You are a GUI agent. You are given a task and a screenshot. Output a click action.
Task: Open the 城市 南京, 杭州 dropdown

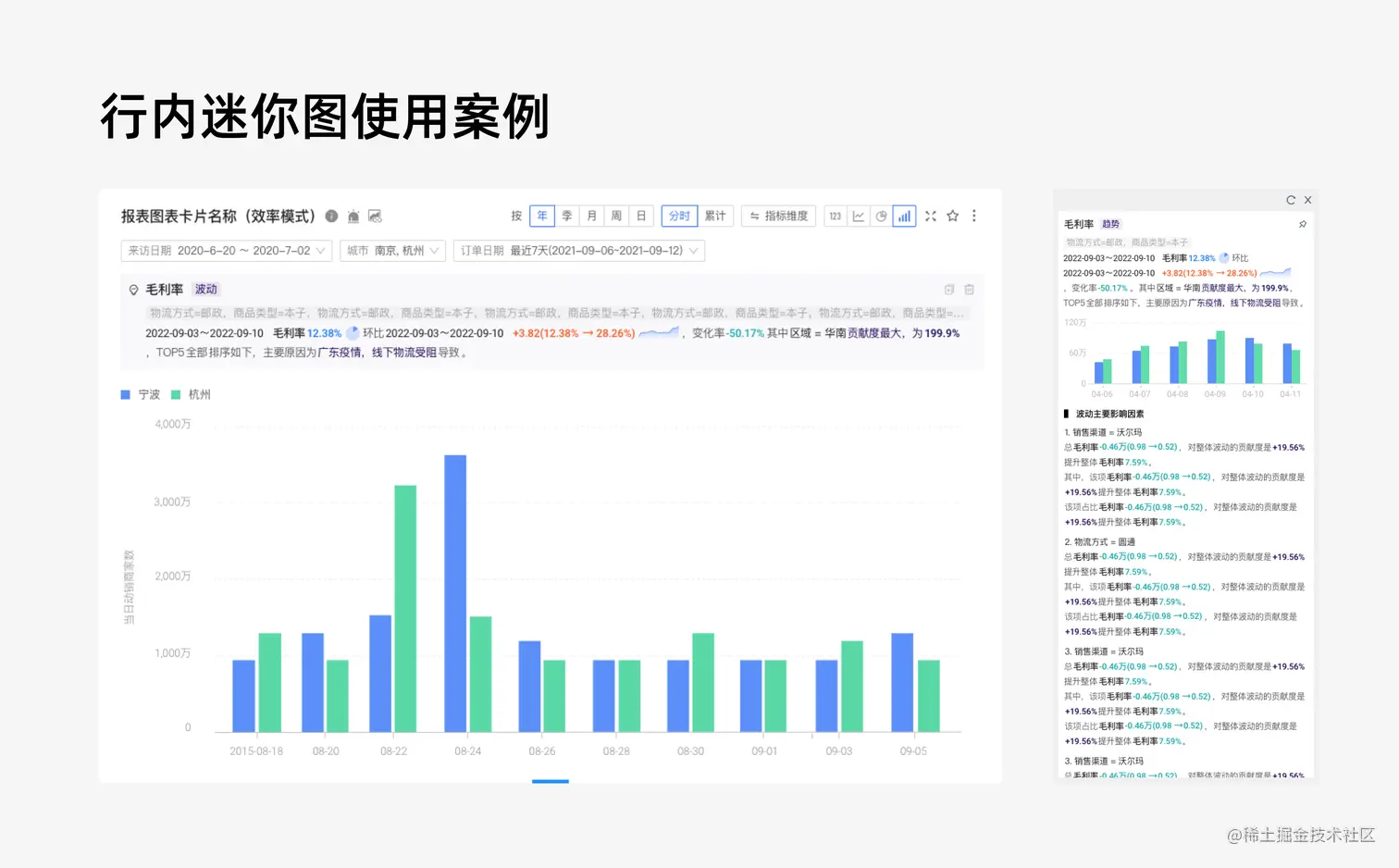(393, 251)
